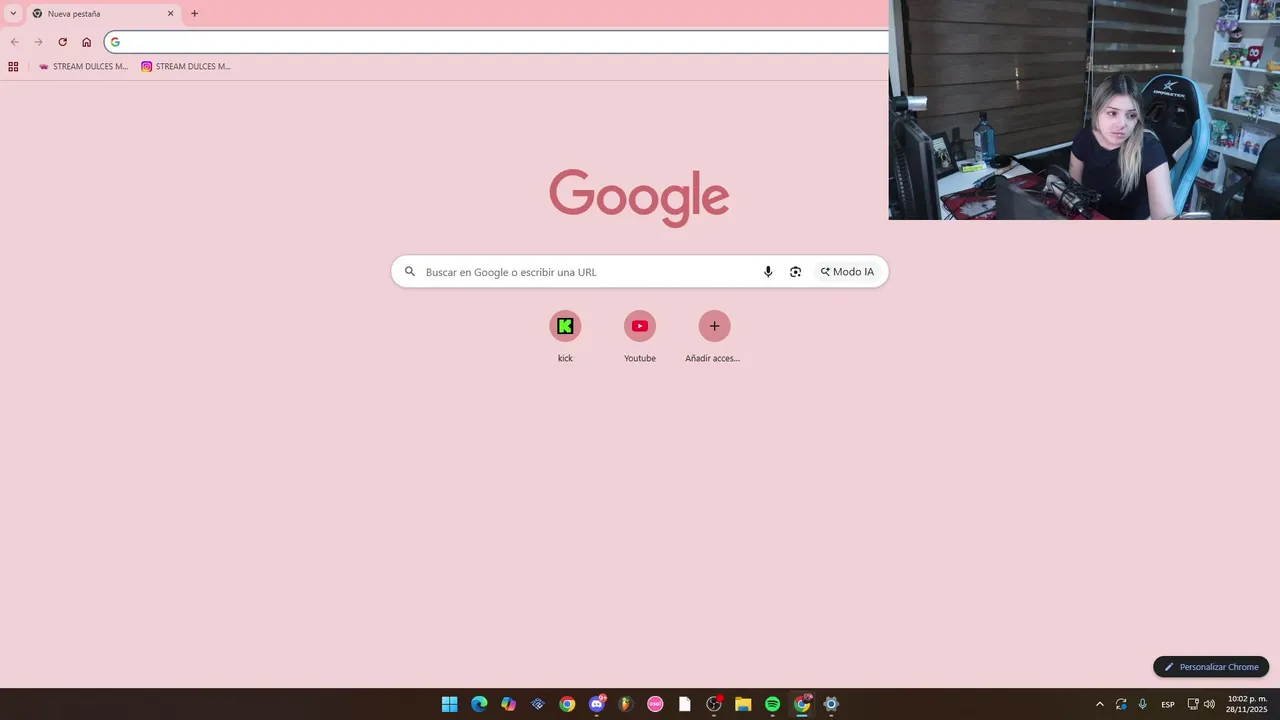Image resolution: width=1280 pixels, height=720 pixels.
Task: Open a new tab with plus button
Action: click(194, 14)
